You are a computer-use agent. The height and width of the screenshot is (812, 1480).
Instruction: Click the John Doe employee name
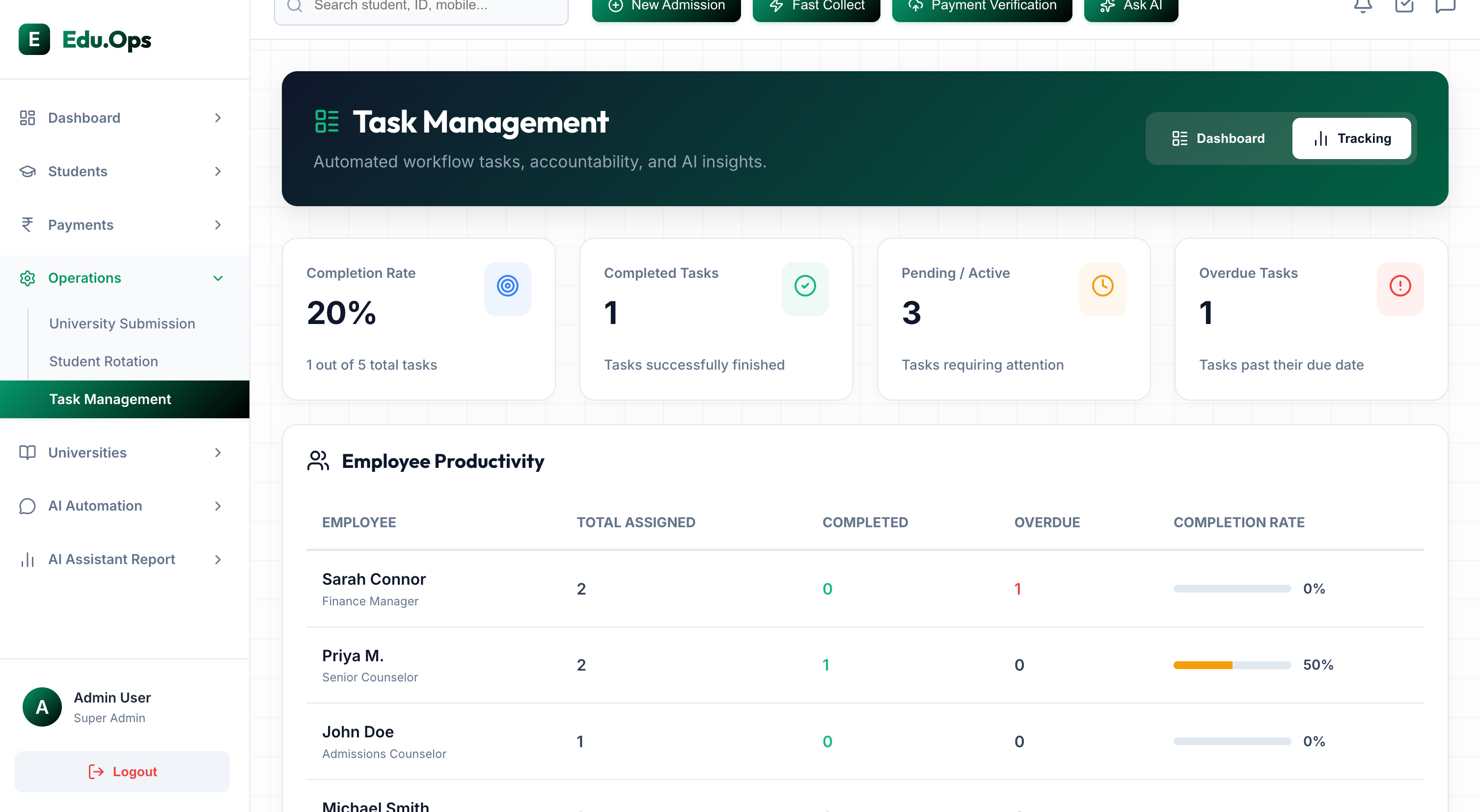tap(358, 731)
